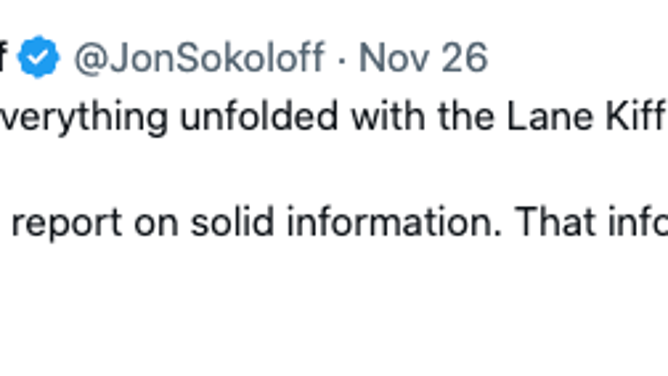Click 'That info' at the line's end
The image size is (668, 376).
(592, 222)
